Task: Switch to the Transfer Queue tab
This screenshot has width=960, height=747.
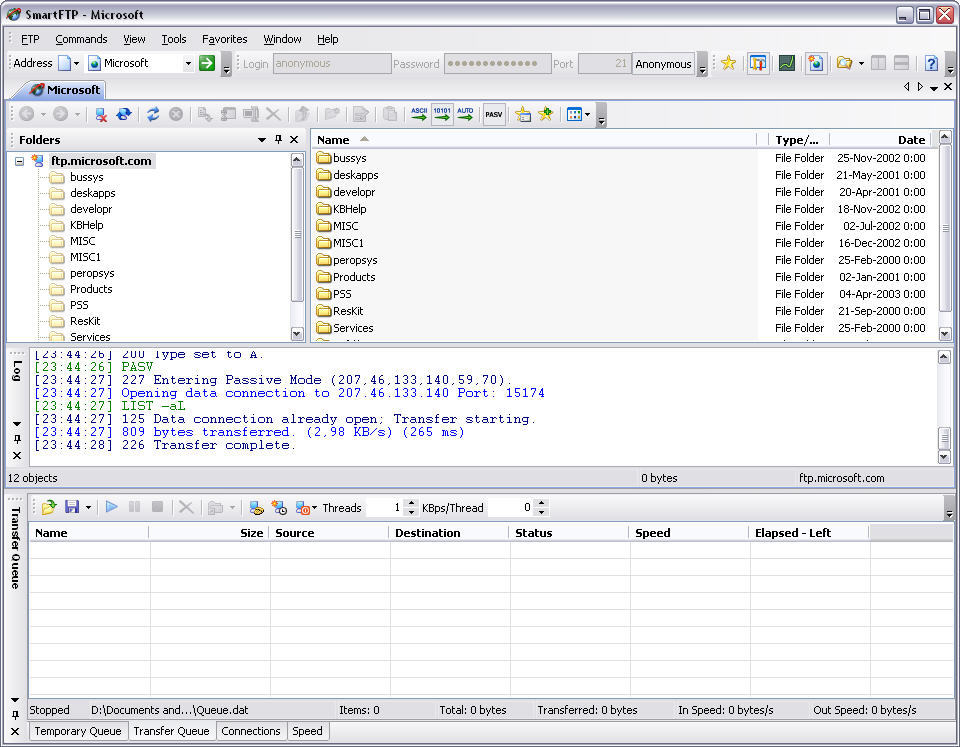Action: pyautogui.click(x=171, y=731)
